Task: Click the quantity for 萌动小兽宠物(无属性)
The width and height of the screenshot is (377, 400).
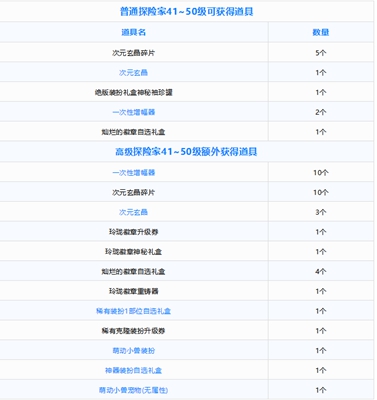Action: (321, 390)
